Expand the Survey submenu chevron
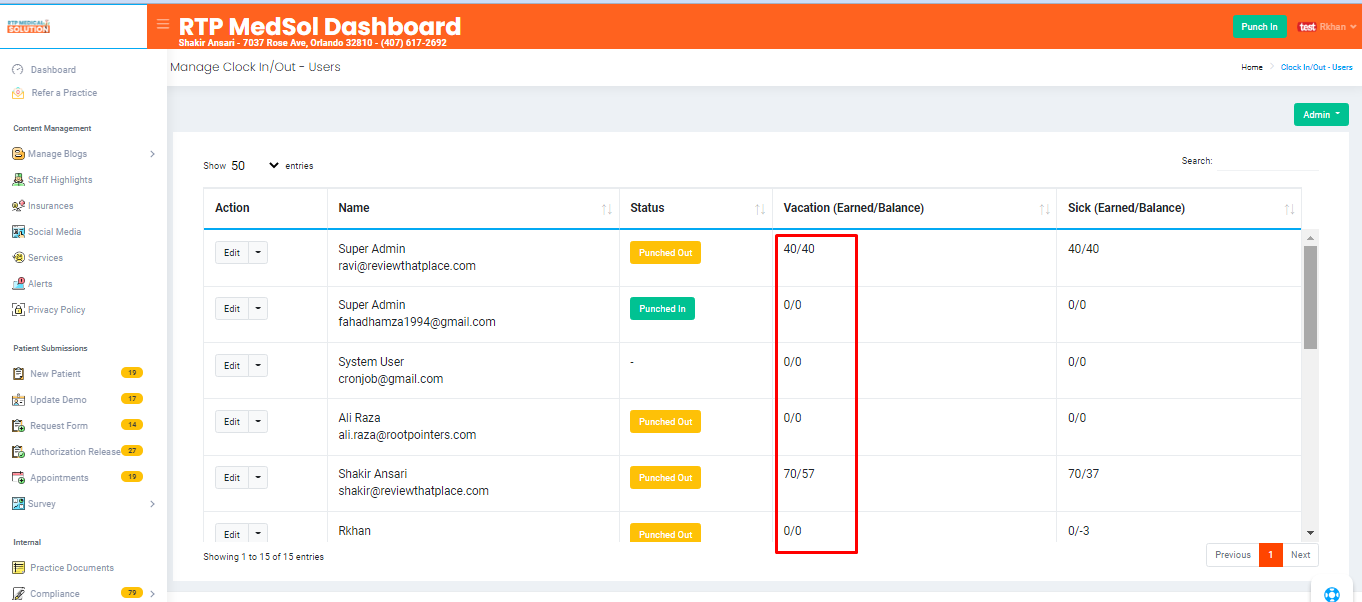Image resolution: width=1362 pixels, height=602 pixels. [152, 504]
